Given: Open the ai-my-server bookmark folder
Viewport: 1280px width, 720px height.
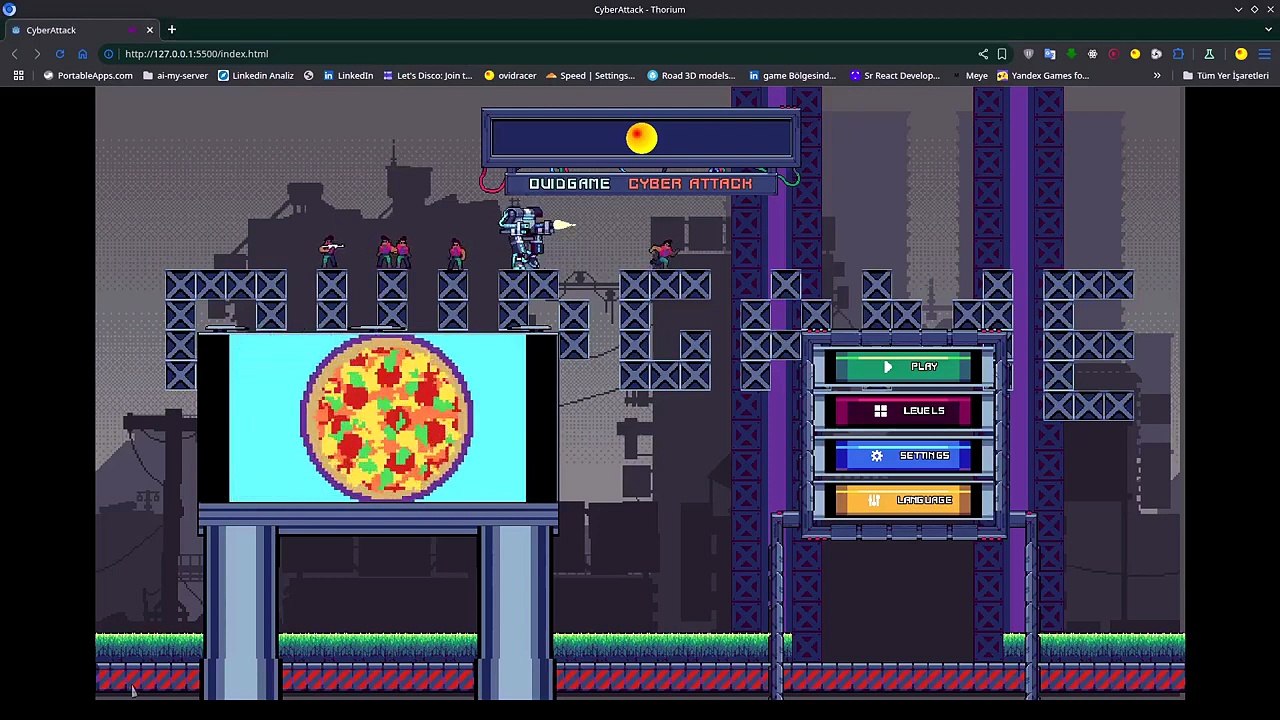Looking at the screenshot, I should coord(176,75).
